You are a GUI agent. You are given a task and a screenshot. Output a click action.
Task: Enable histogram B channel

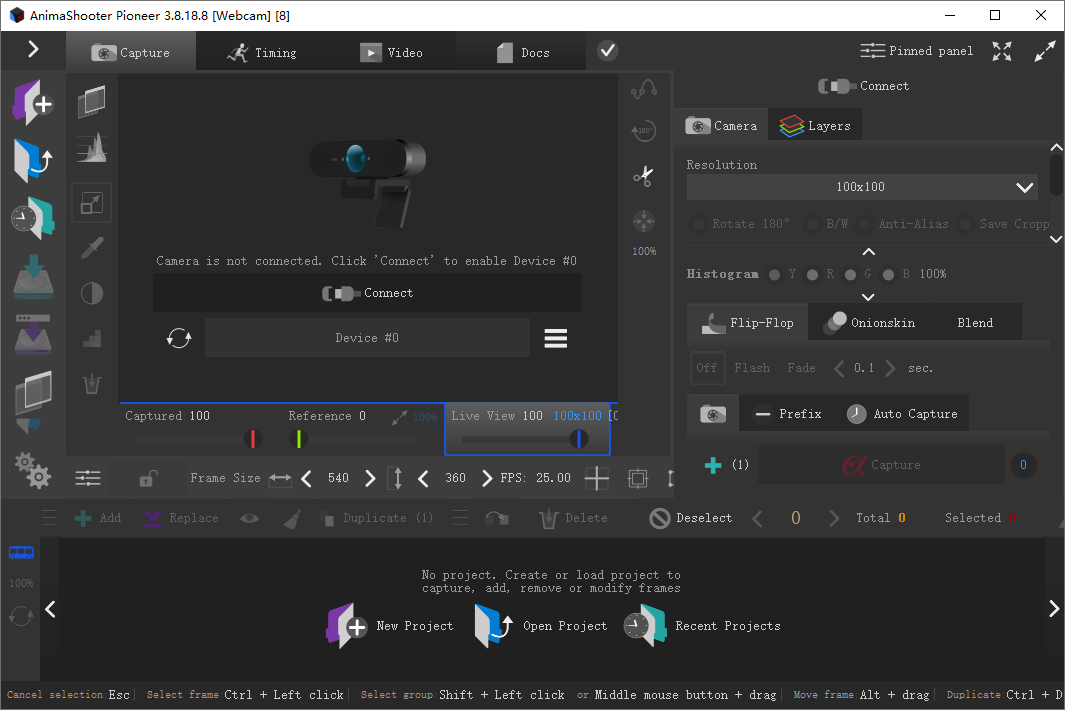tap(888, 274)
